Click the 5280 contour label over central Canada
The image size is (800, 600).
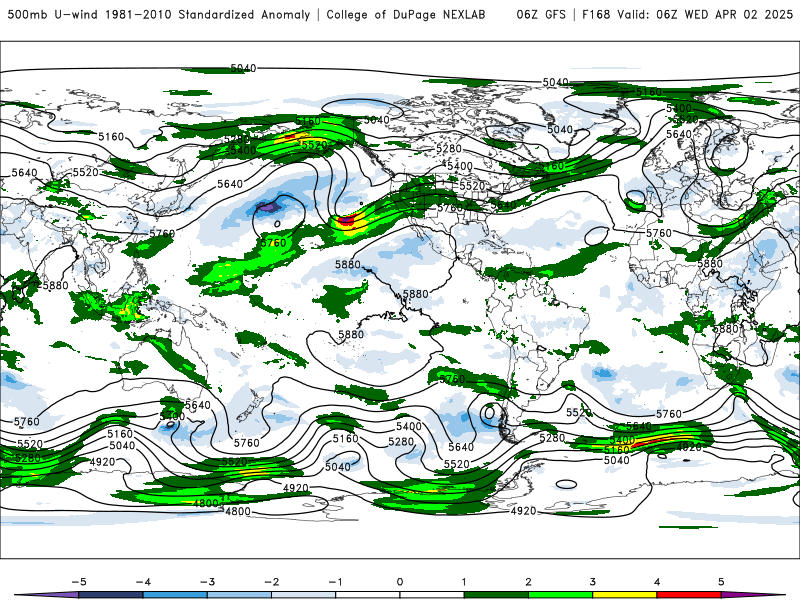click(x=448, y=149)
